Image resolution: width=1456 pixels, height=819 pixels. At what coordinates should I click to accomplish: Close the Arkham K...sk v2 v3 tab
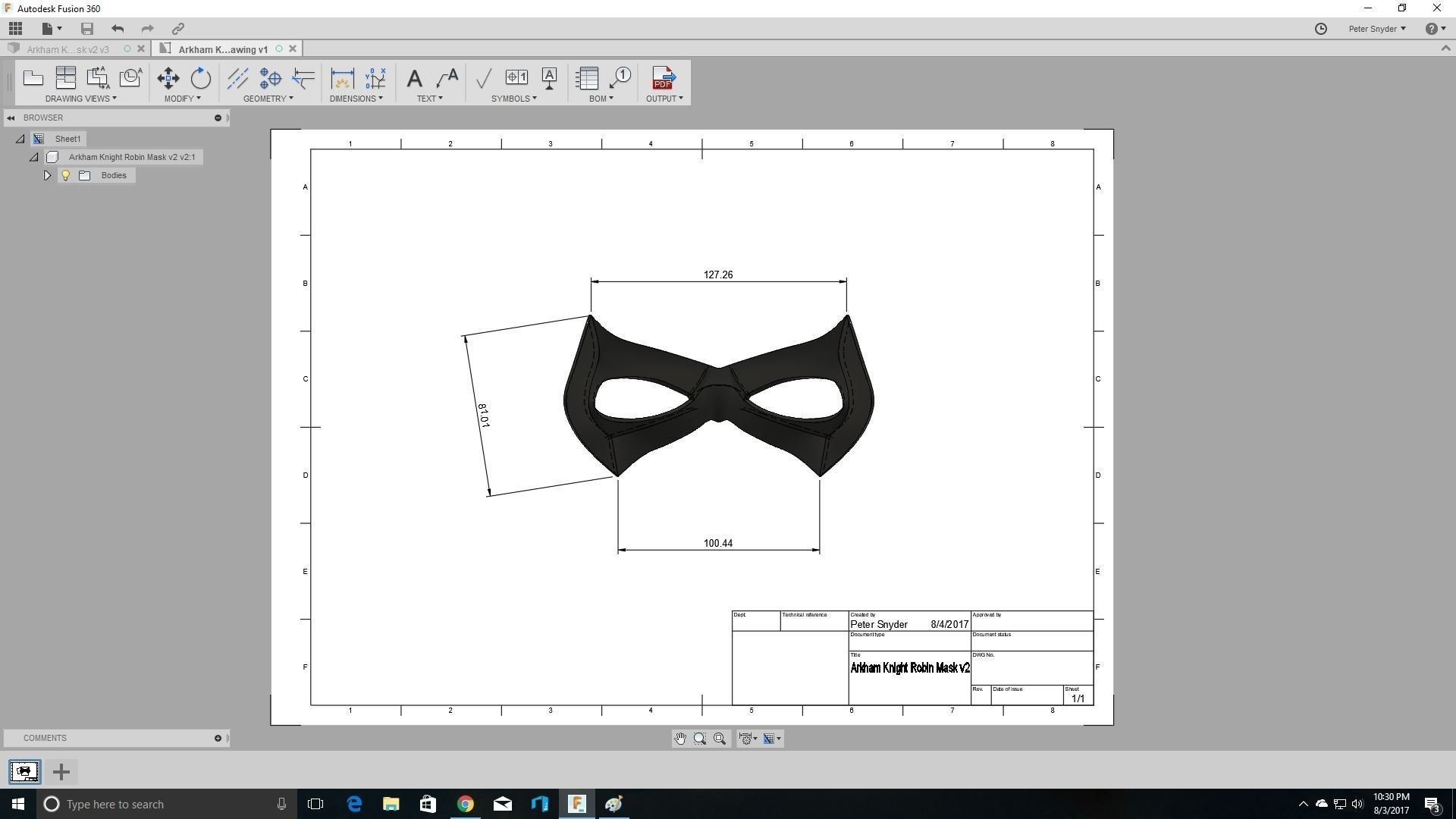(141, 49)
